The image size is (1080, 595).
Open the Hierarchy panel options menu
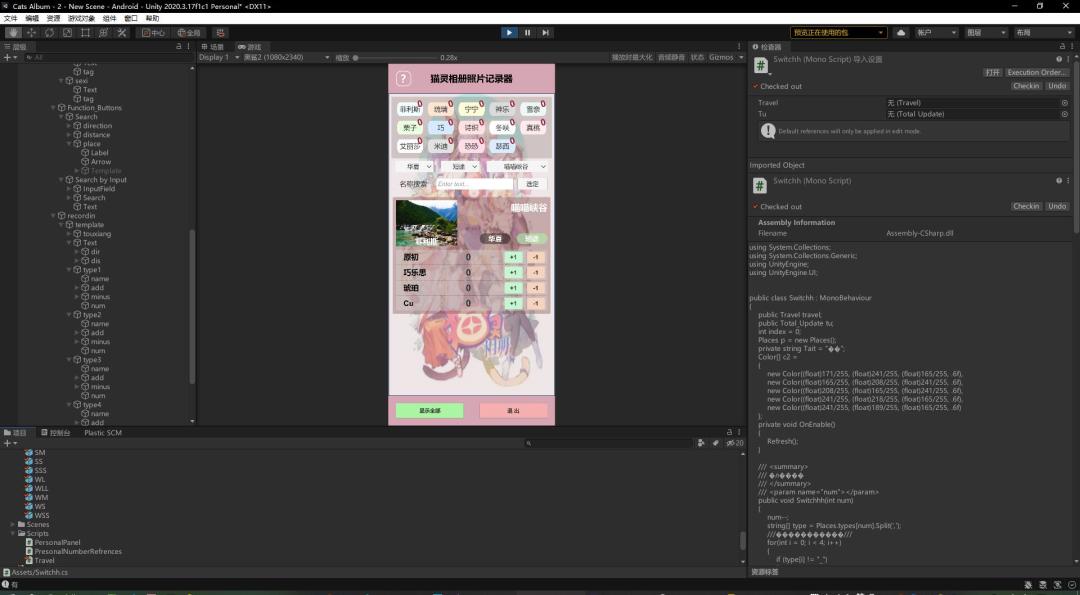pos(188,47)
